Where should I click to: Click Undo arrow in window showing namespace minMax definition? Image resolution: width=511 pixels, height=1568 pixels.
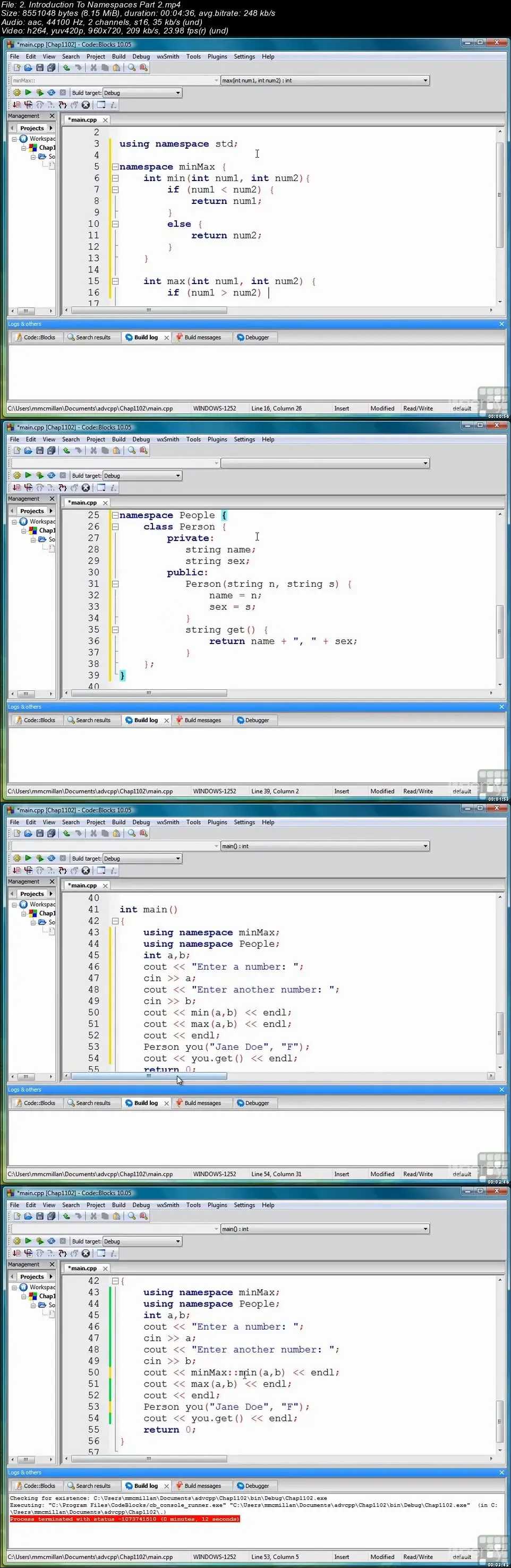pyautogui.click(x=66, y=67)
